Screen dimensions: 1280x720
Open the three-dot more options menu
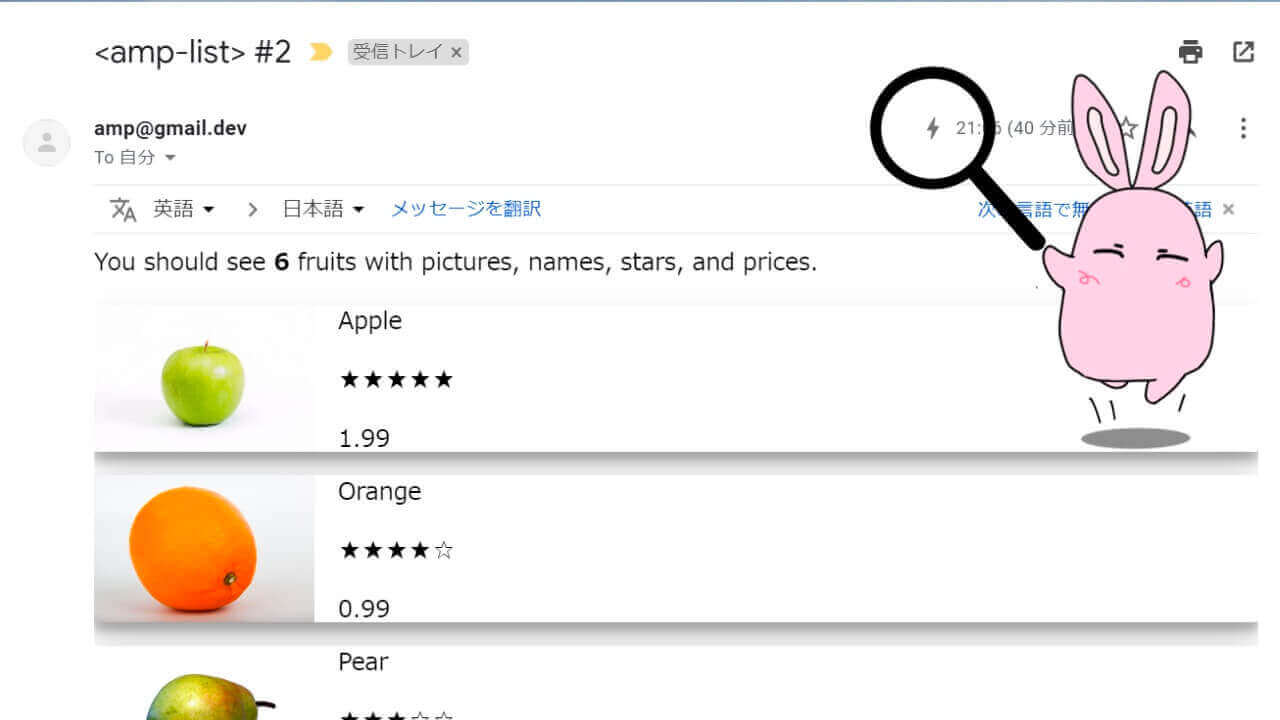point(1243,128)
